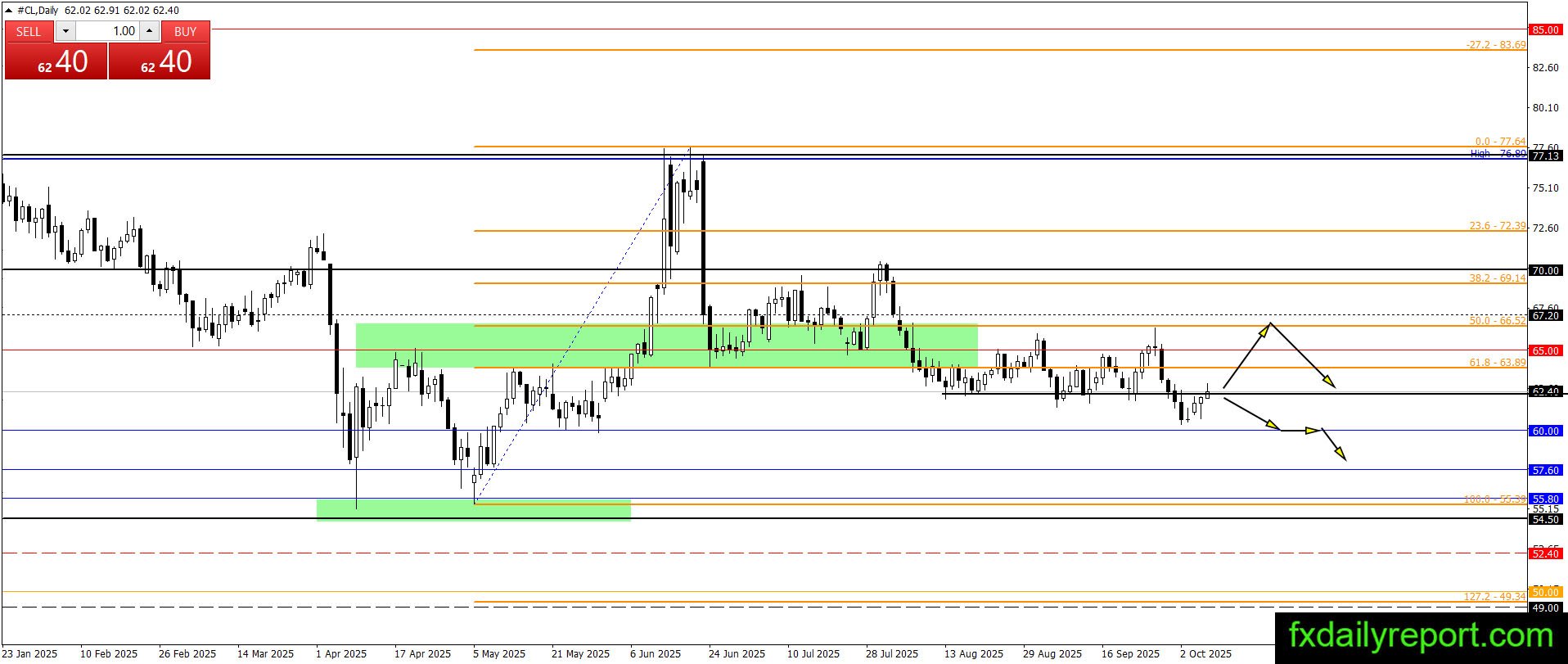
Task: Select the 85.00 red price label
Action: (1545, 29)
